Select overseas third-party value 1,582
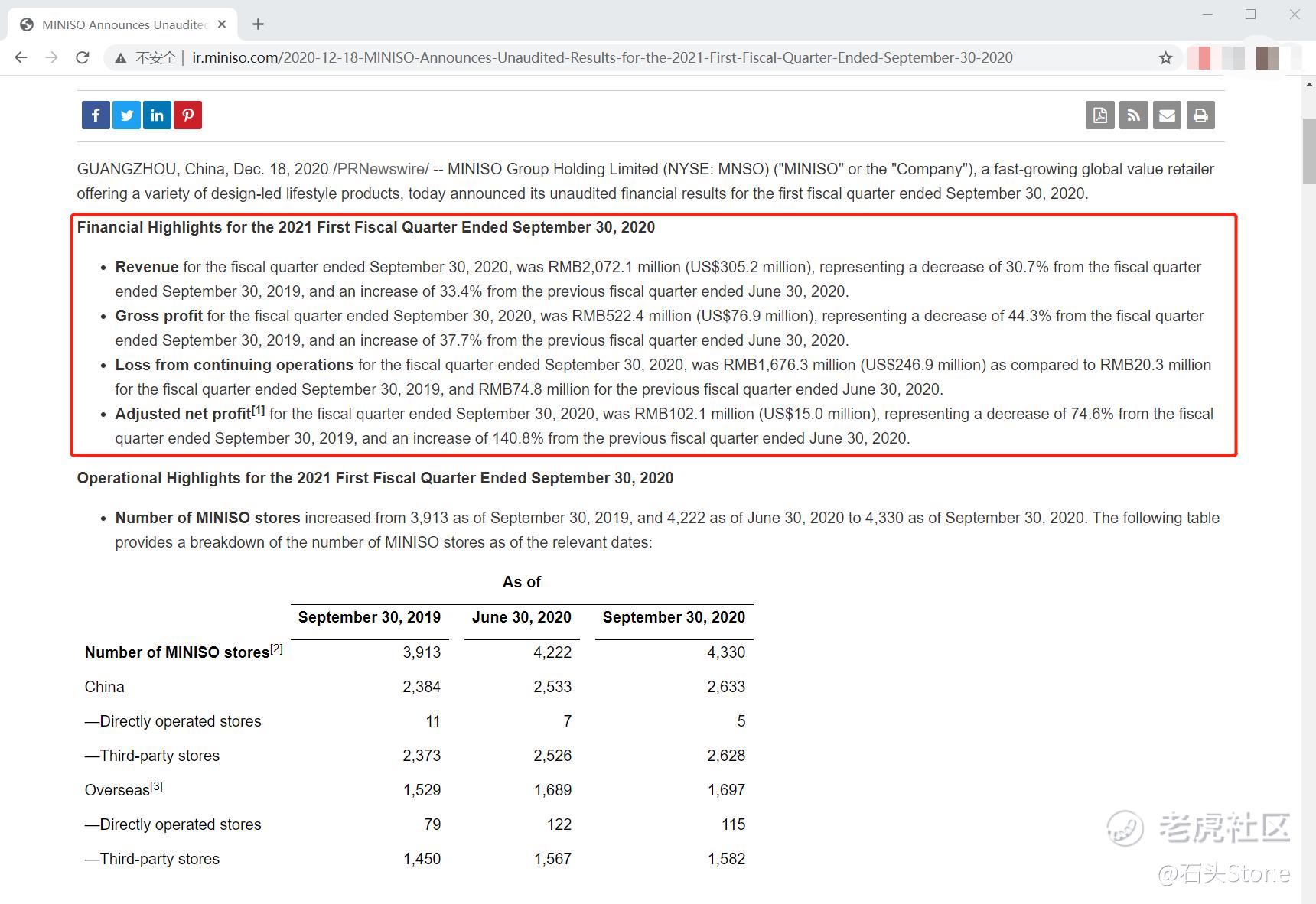Image resolution: width=1316 pixels, height=904 pixels. point(726,859)
